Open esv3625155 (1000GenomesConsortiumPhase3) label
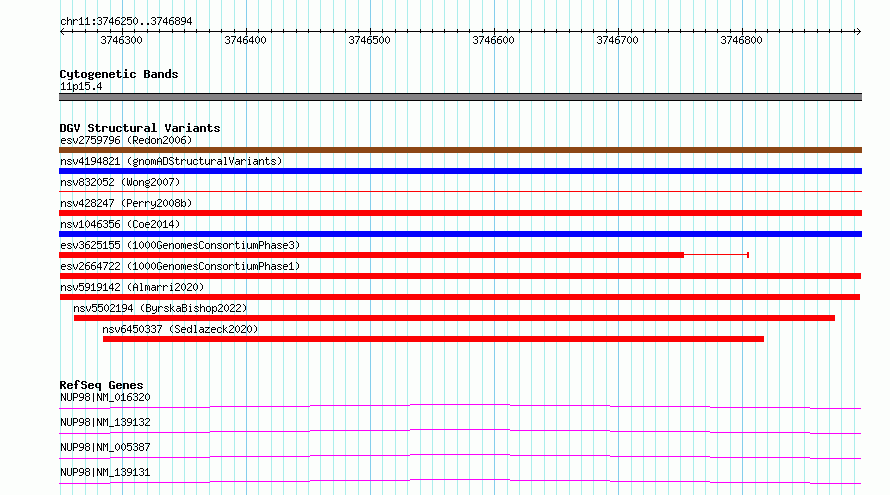 point(180,245)
